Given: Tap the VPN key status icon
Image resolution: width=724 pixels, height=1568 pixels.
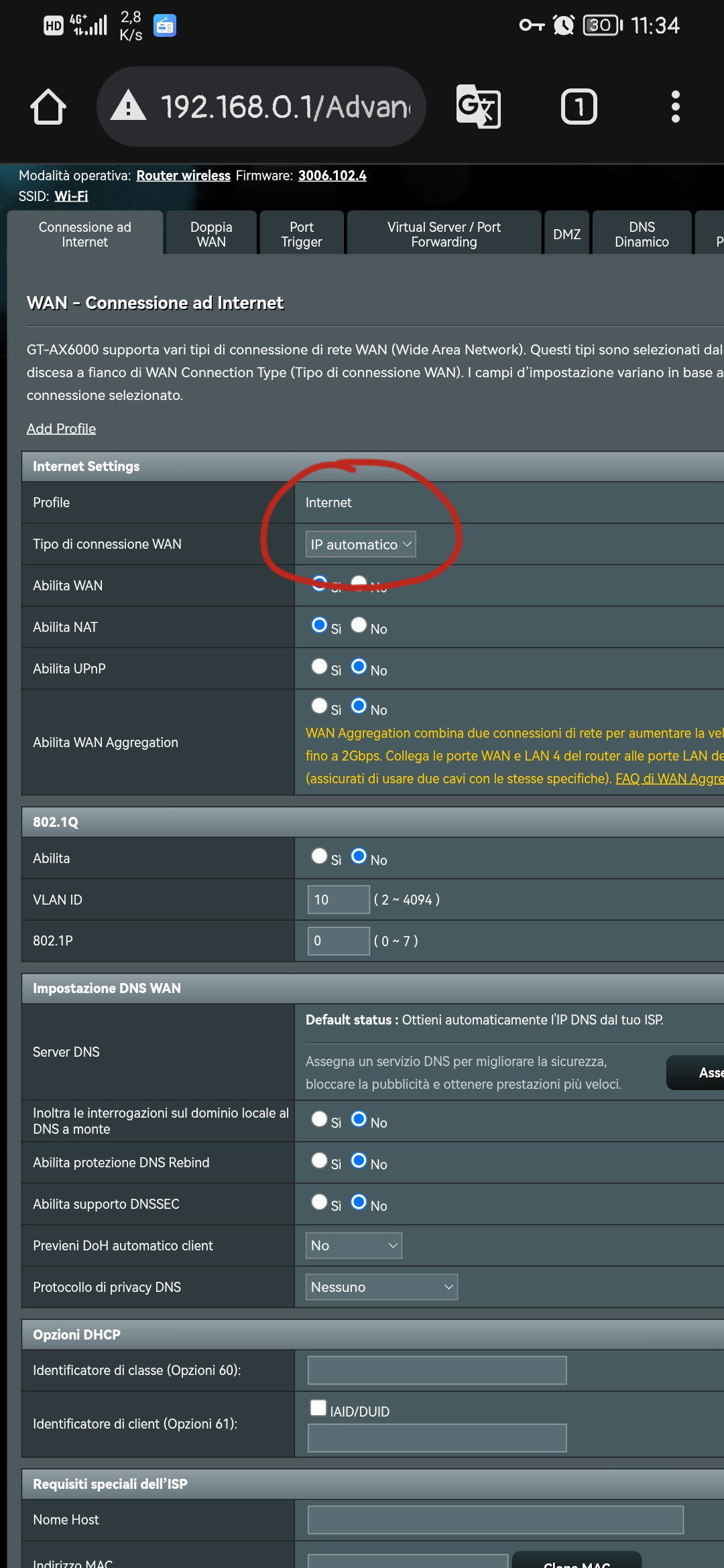Looking at the screenshot, I should point(532,25).
